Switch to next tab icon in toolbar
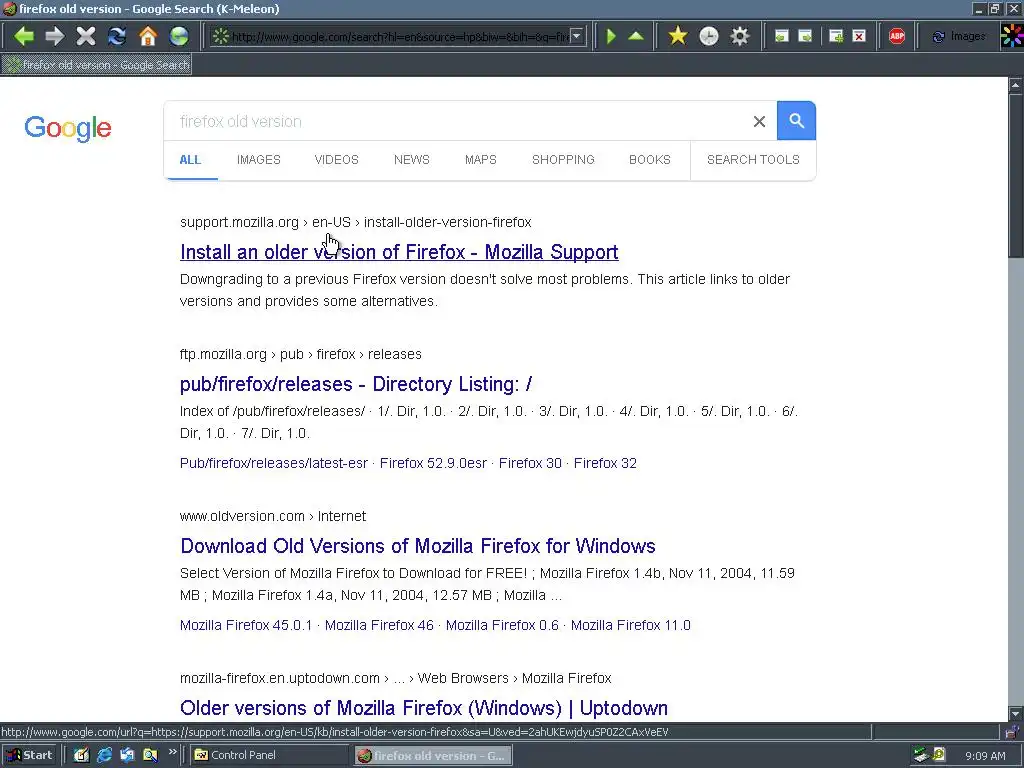1024x768 pixels. pyautogui.click(x=805, y=37)
